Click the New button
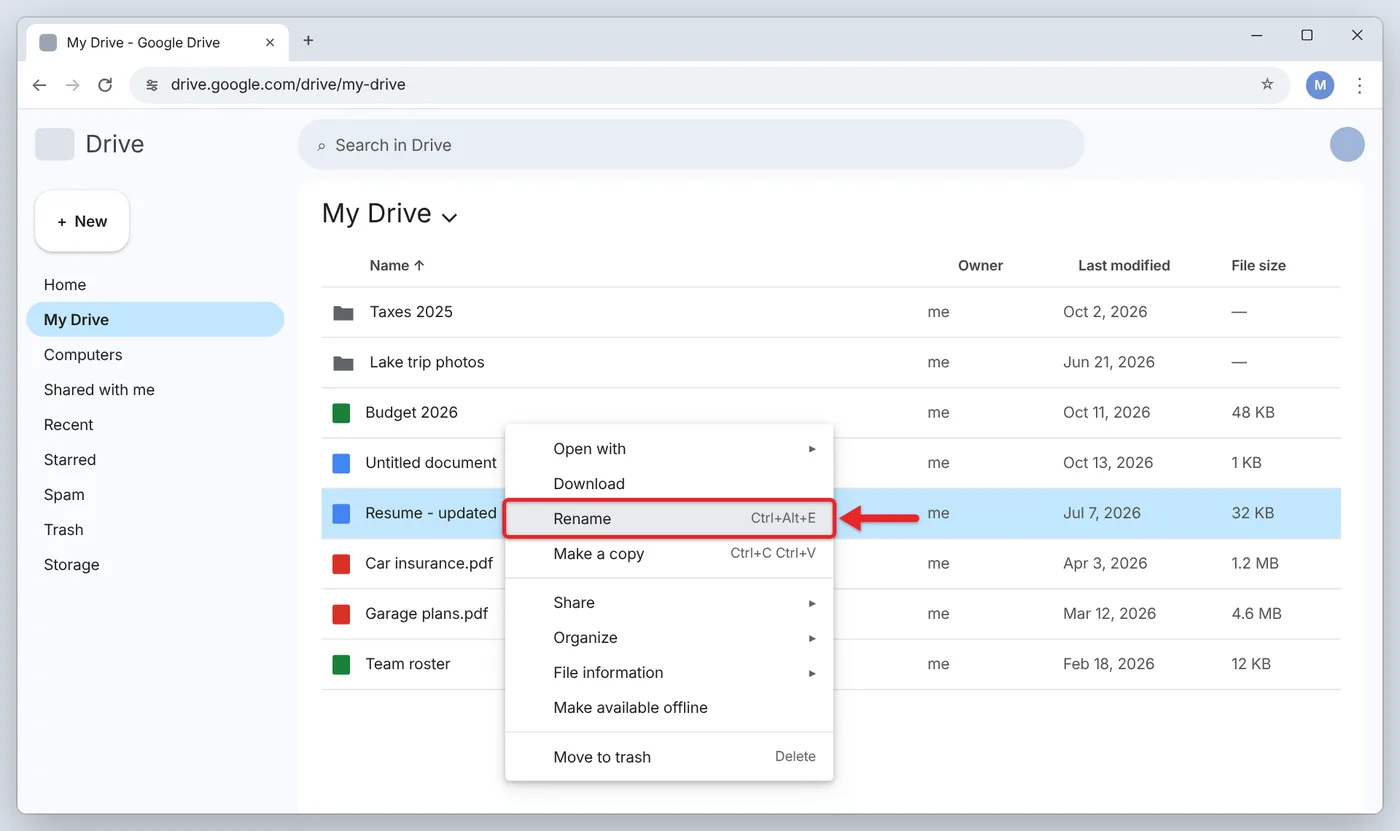This screenshot has width=1400, height=831. click(82, 221)
